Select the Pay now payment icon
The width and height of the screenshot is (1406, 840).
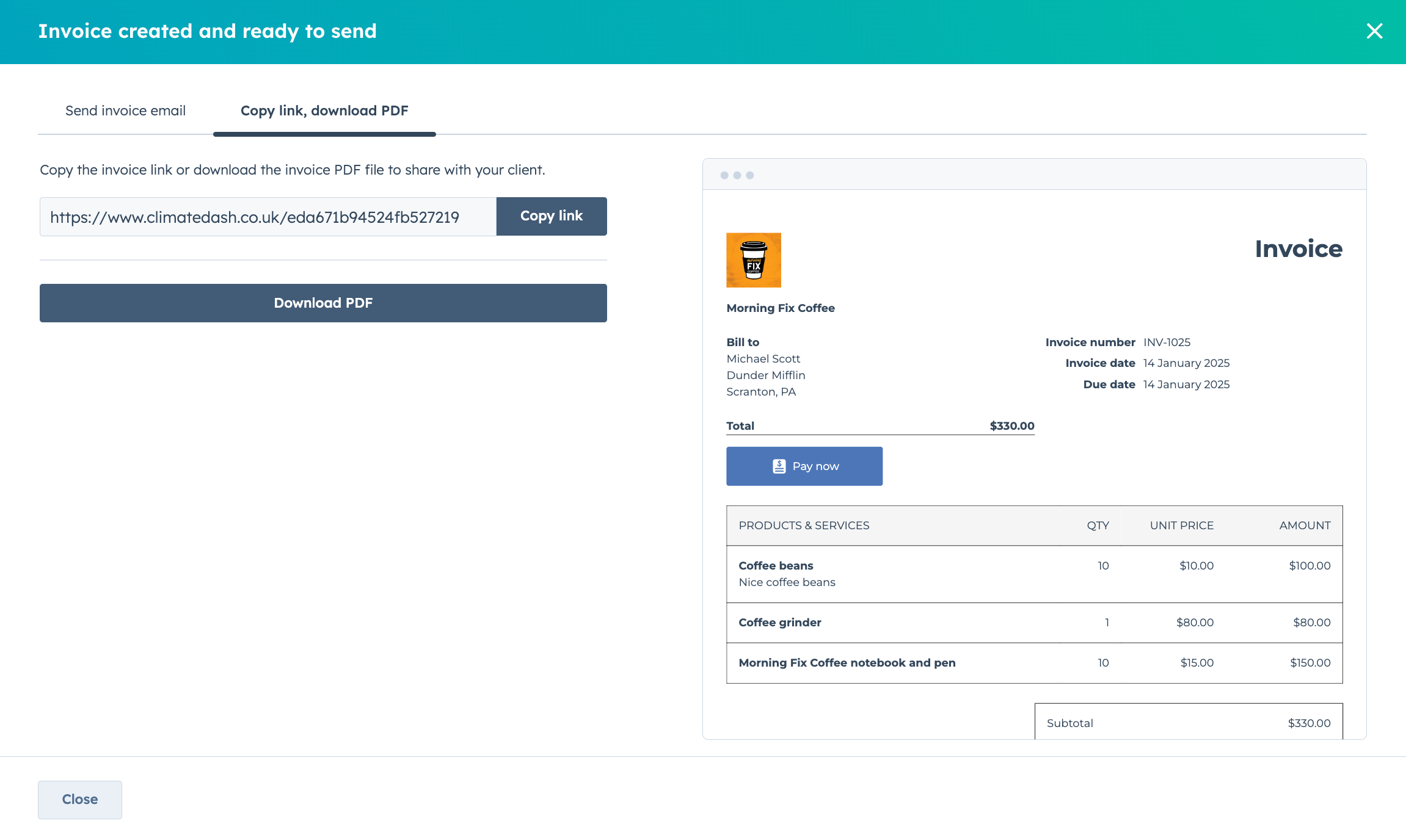779,465
